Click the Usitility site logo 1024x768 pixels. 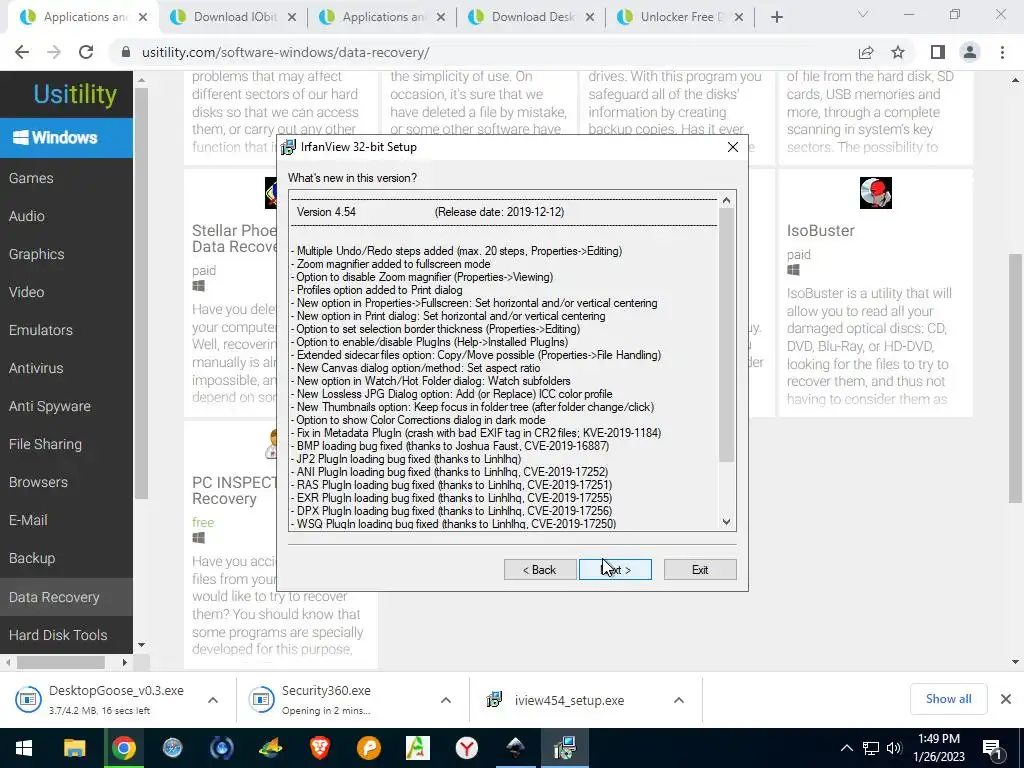coord(75,94)
